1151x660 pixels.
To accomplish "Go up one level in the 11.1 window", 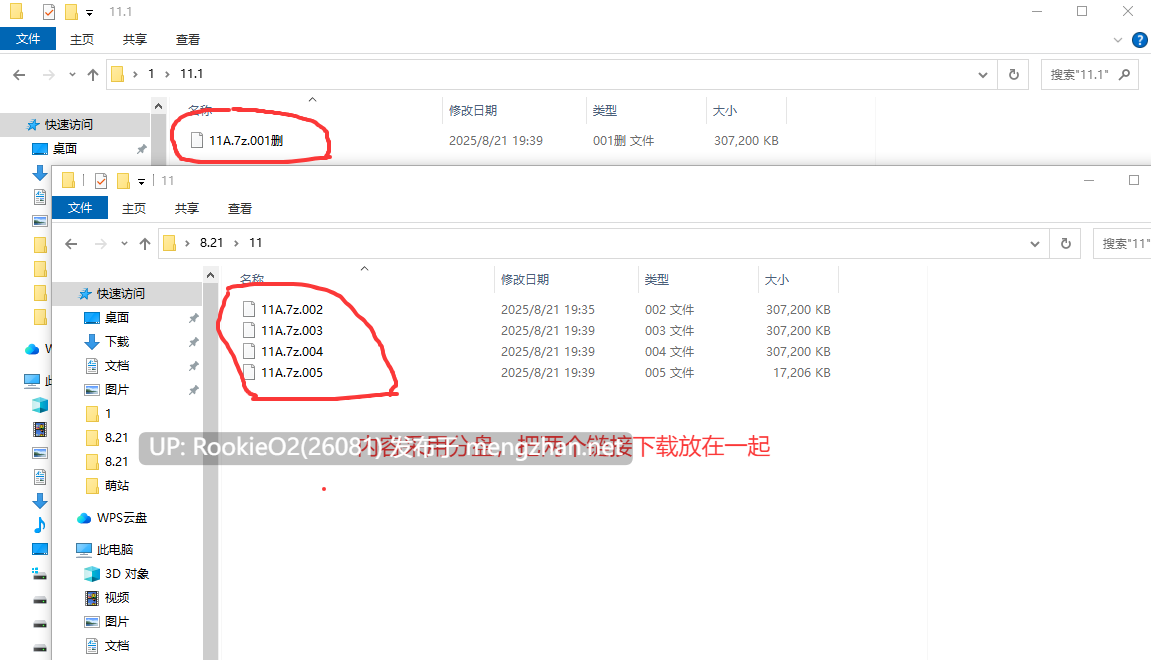I will coord(92,75).
